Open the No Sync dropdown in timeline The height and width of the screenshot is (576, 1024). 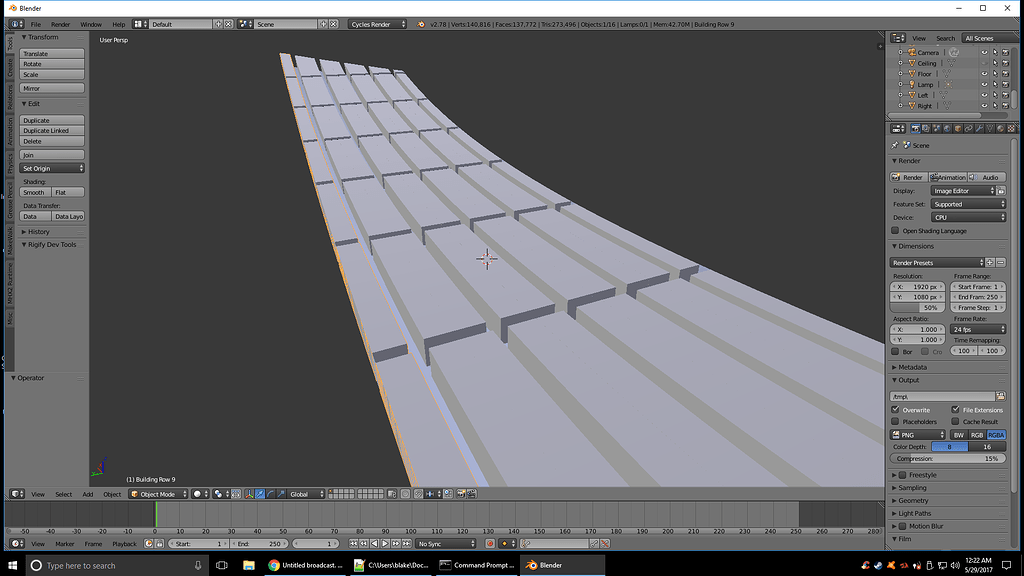[x=447, y=543]
